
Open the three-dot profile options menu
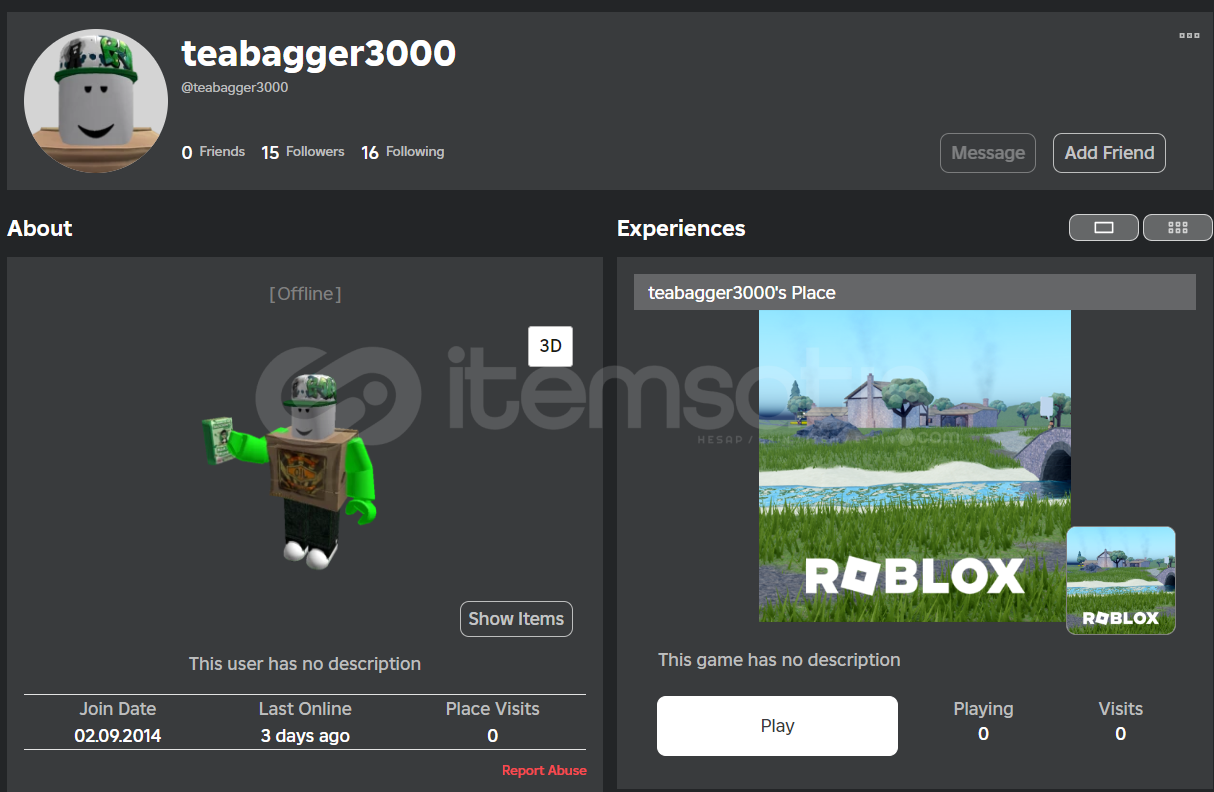(1189, 35)
